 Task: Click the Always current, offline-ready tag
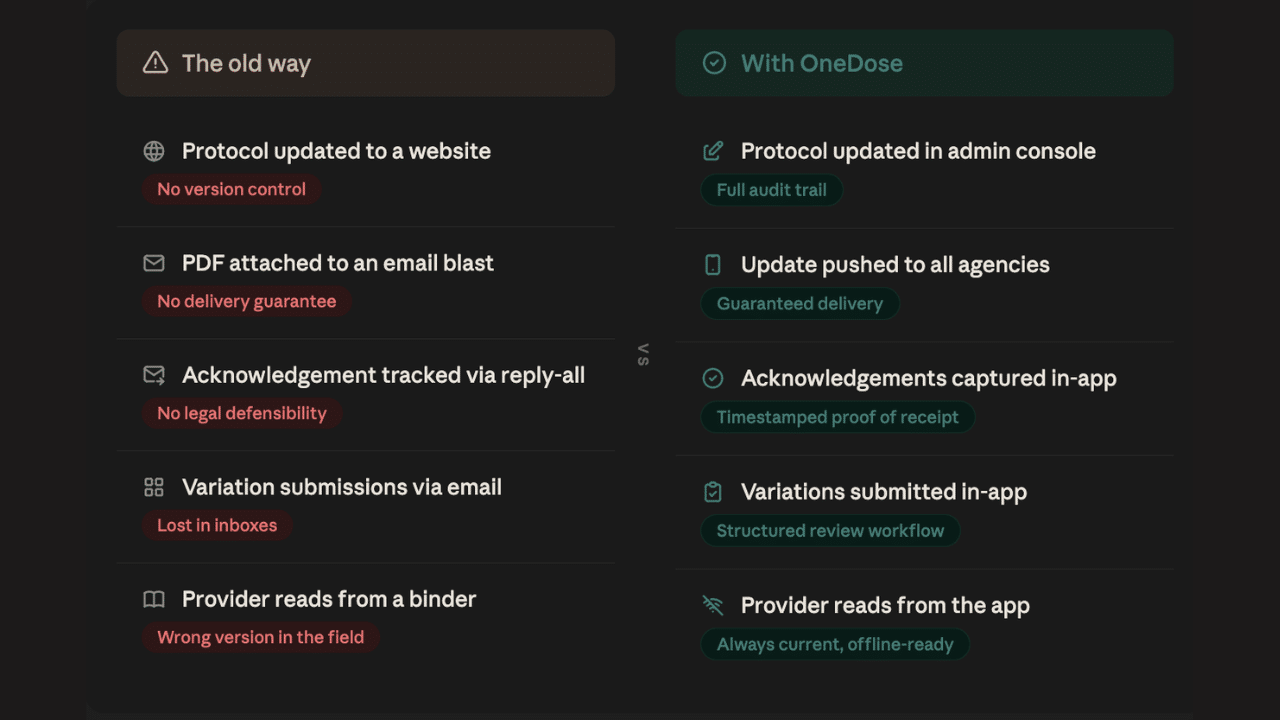pyautogui.click(x=835, y=644)
